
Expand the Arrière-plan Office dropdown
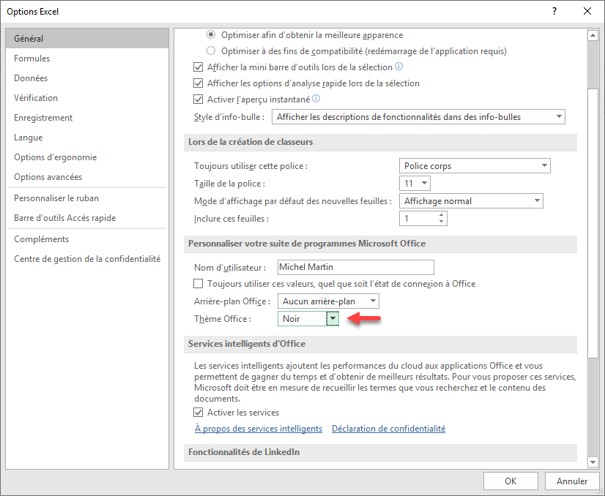(x=372, y=301)
